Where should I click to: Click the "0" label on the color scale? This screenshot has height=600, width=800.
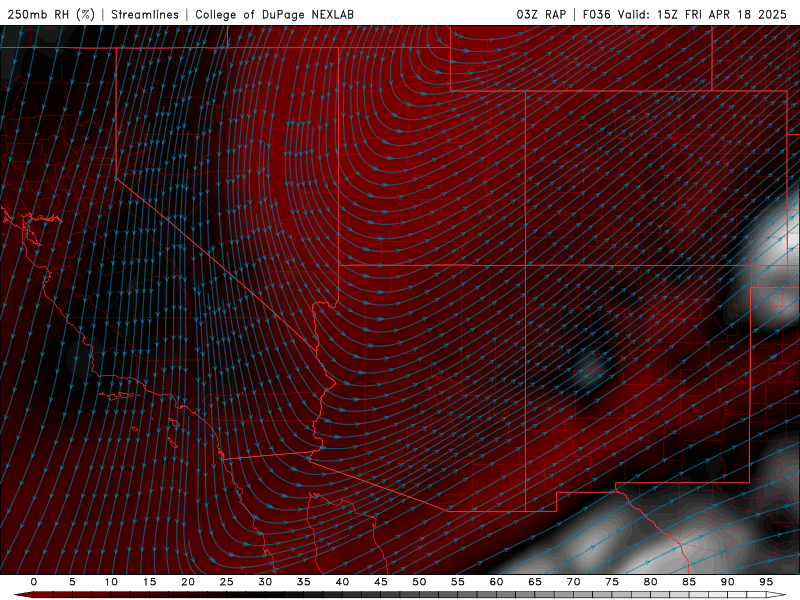pos(34,582)
